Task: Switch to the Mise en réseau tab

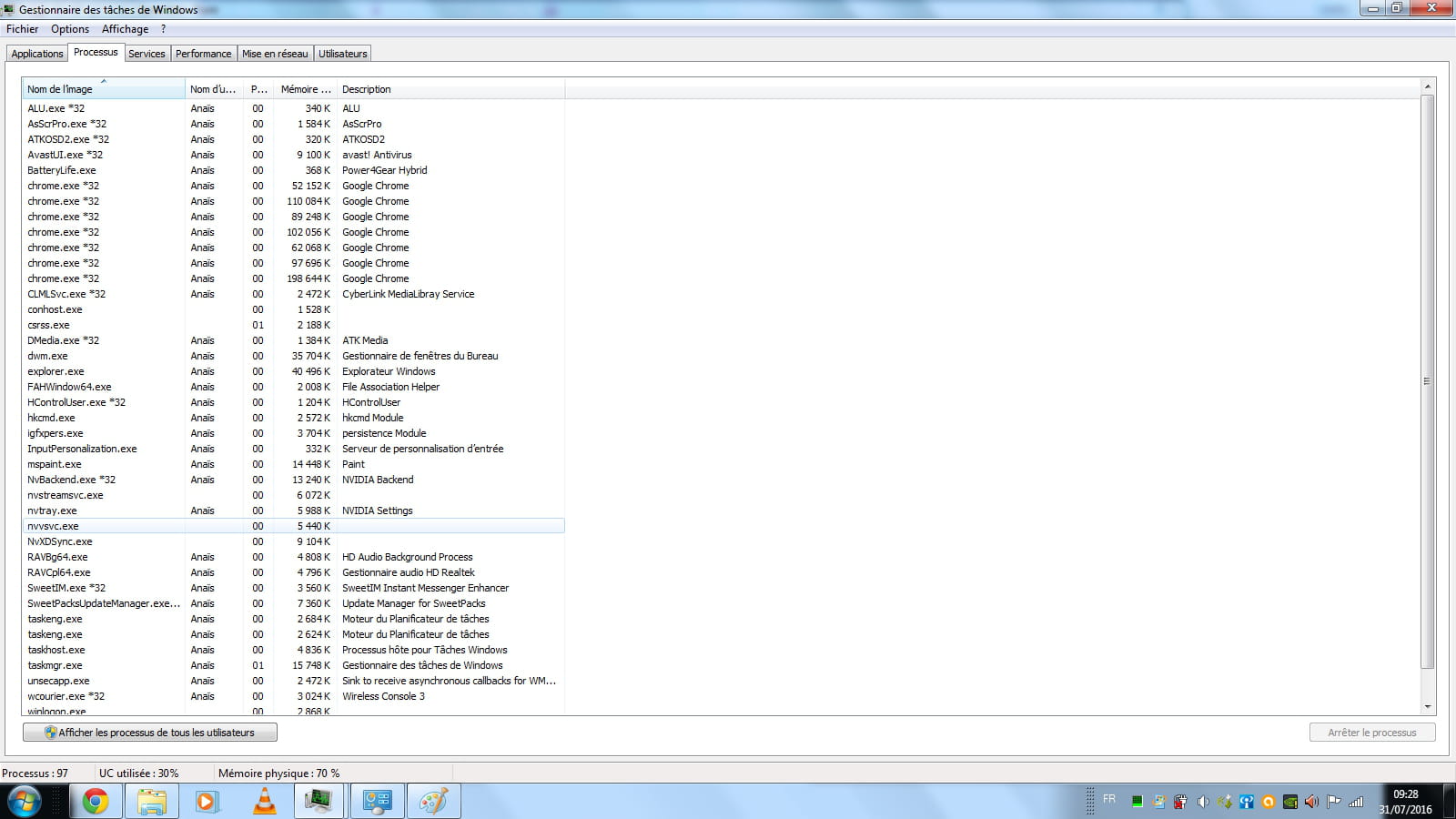Action: (x=275, y=54)
